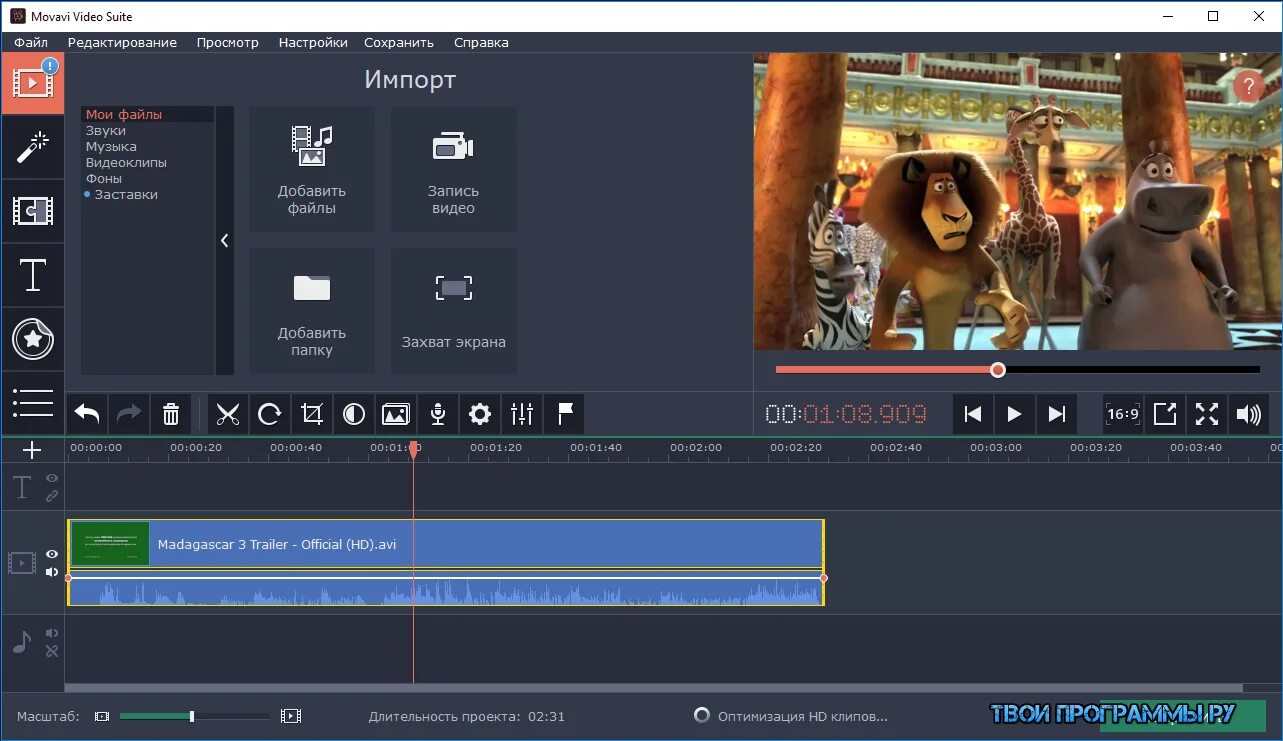Split the clip with scissors tool

228,414
